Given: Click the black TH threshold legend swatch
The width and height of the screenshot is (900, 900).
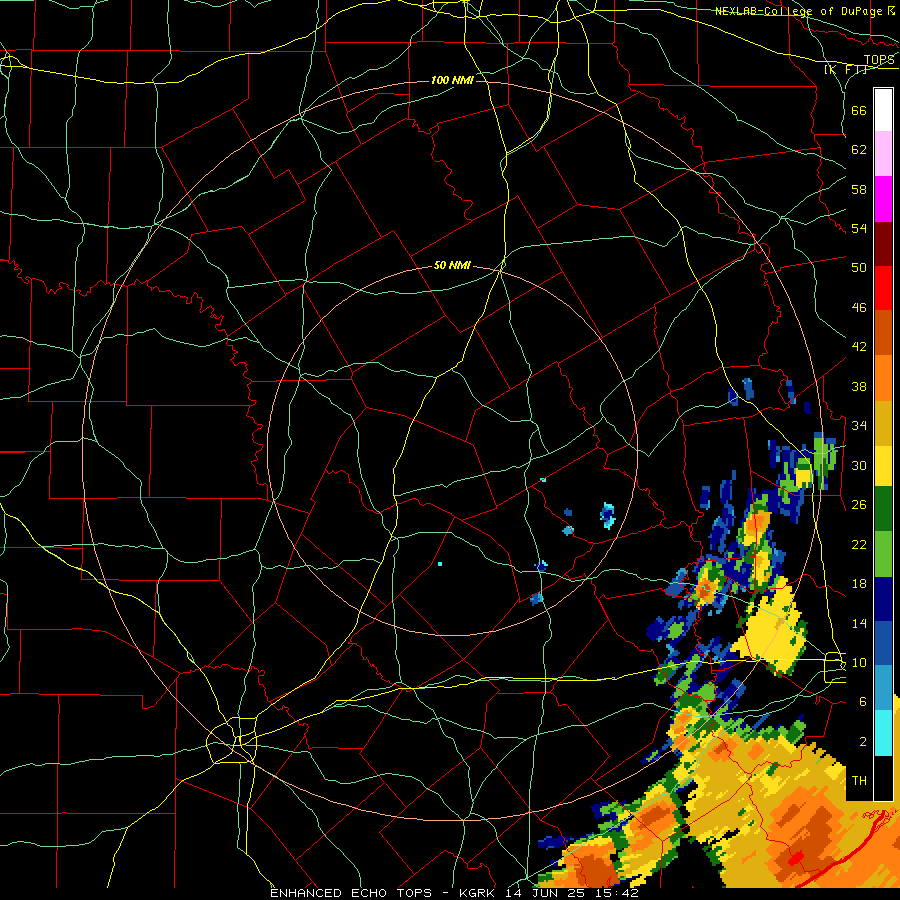Looking at the screenshot, I should 883,778.
